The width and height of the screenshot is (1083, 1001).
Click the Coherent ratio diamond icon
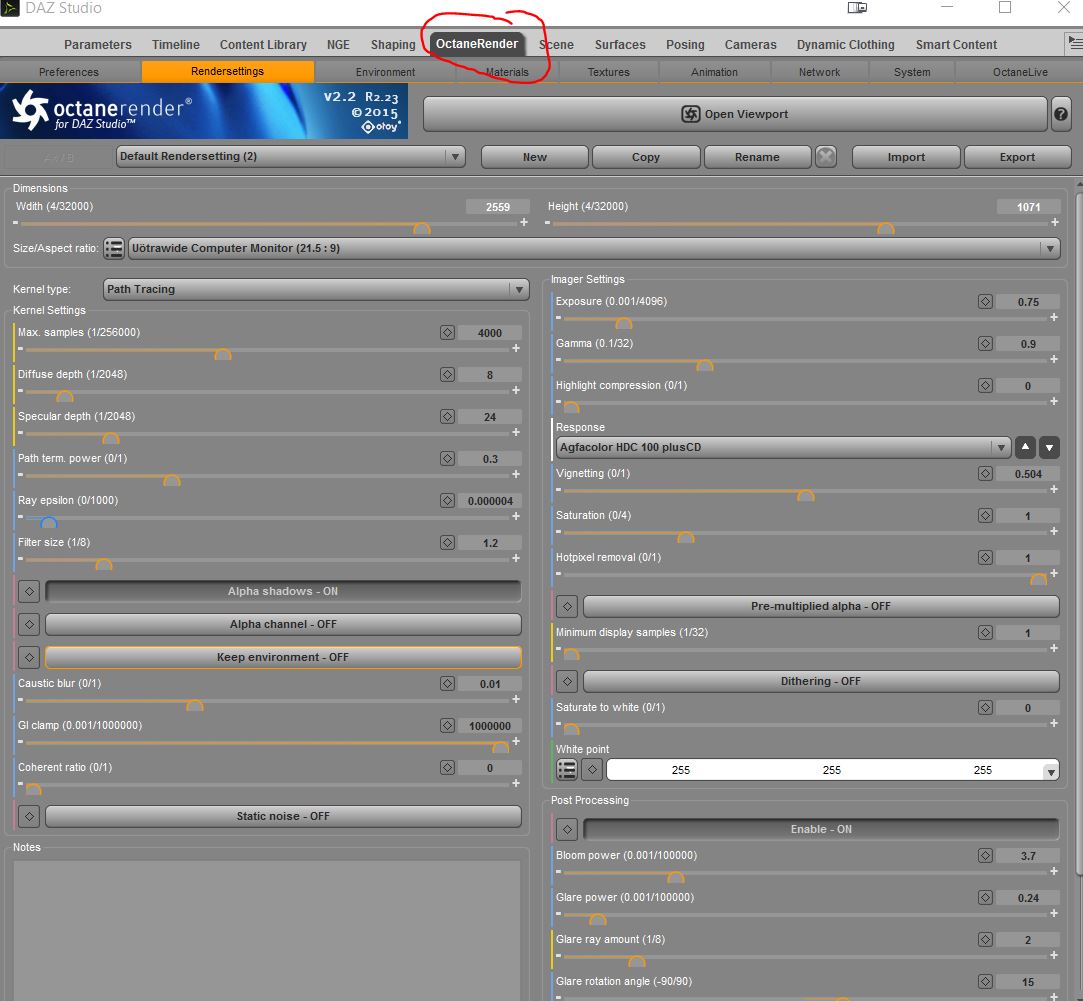click(447, 768)
